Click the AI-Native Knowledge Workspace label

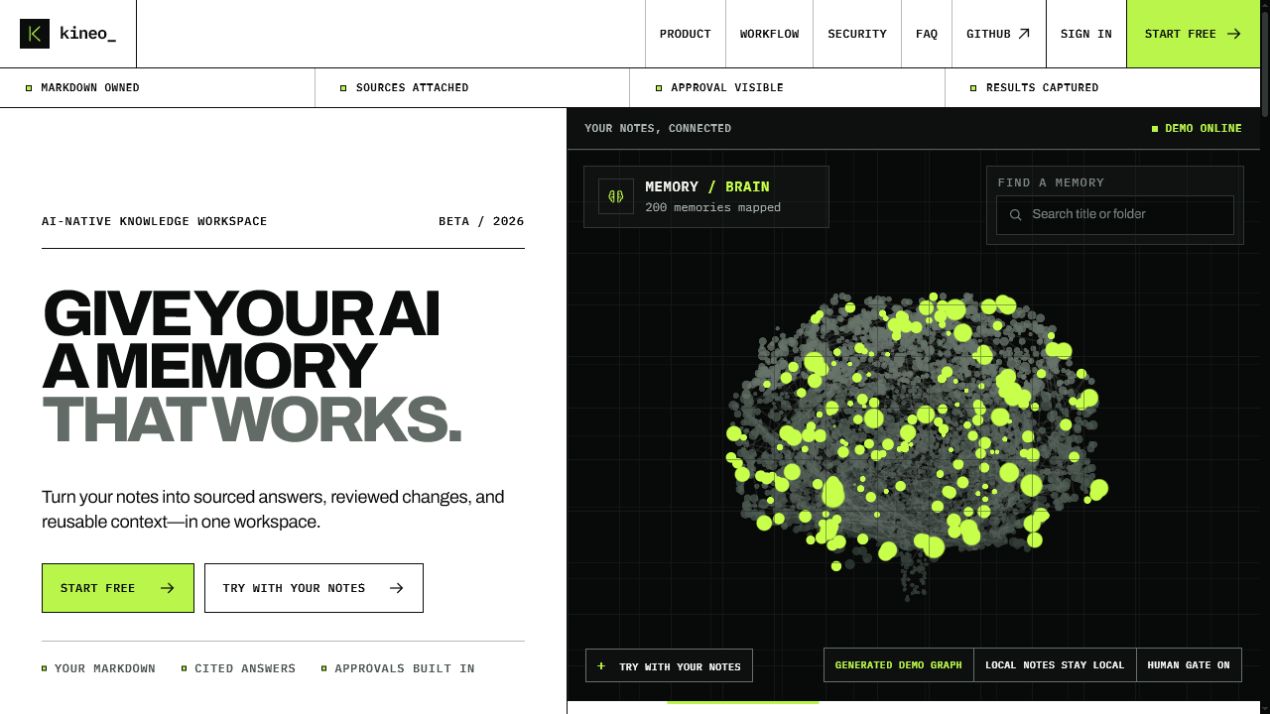point(155,221)
